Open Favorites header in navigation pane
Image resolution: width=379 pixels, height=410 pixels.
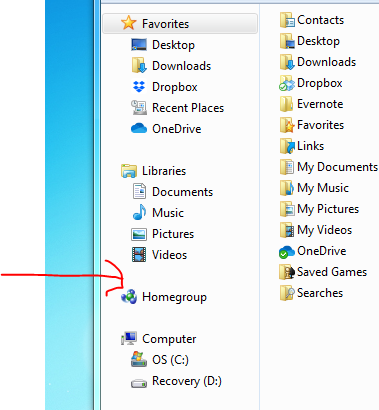tap(180, 23)
